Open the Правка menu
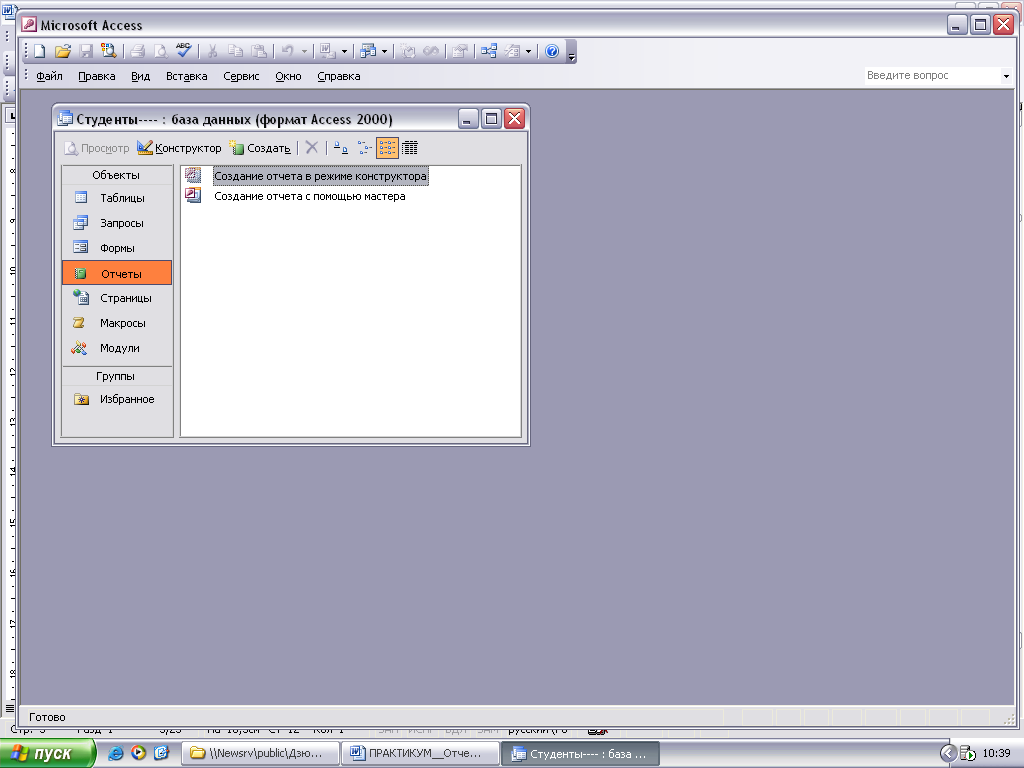Viewport: 1024px width, 768px height. point(97,76)
